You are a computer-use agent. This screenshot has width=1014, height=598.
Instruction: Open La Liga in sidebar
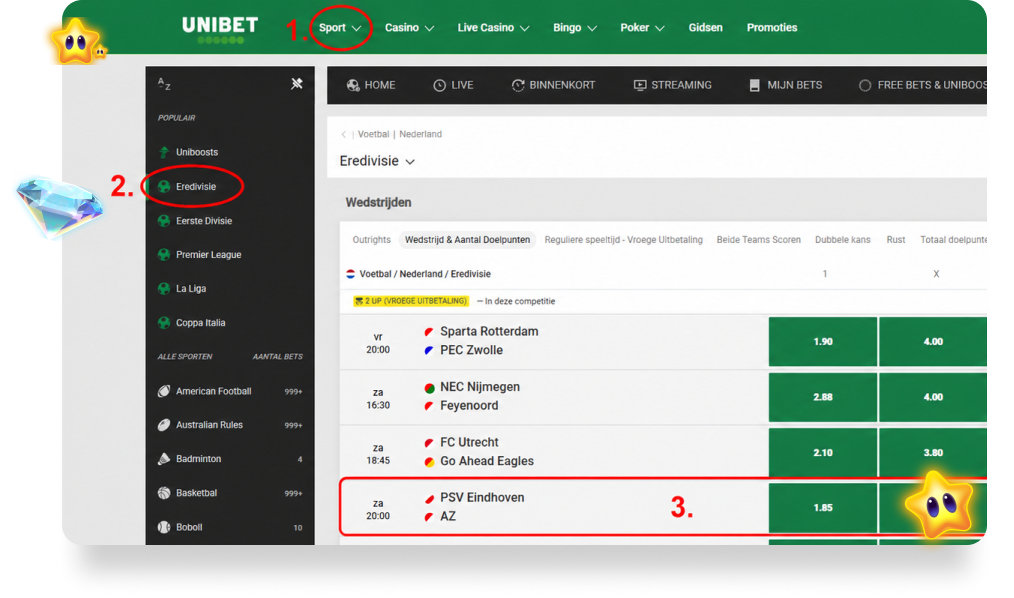click(x=191, y=288)
